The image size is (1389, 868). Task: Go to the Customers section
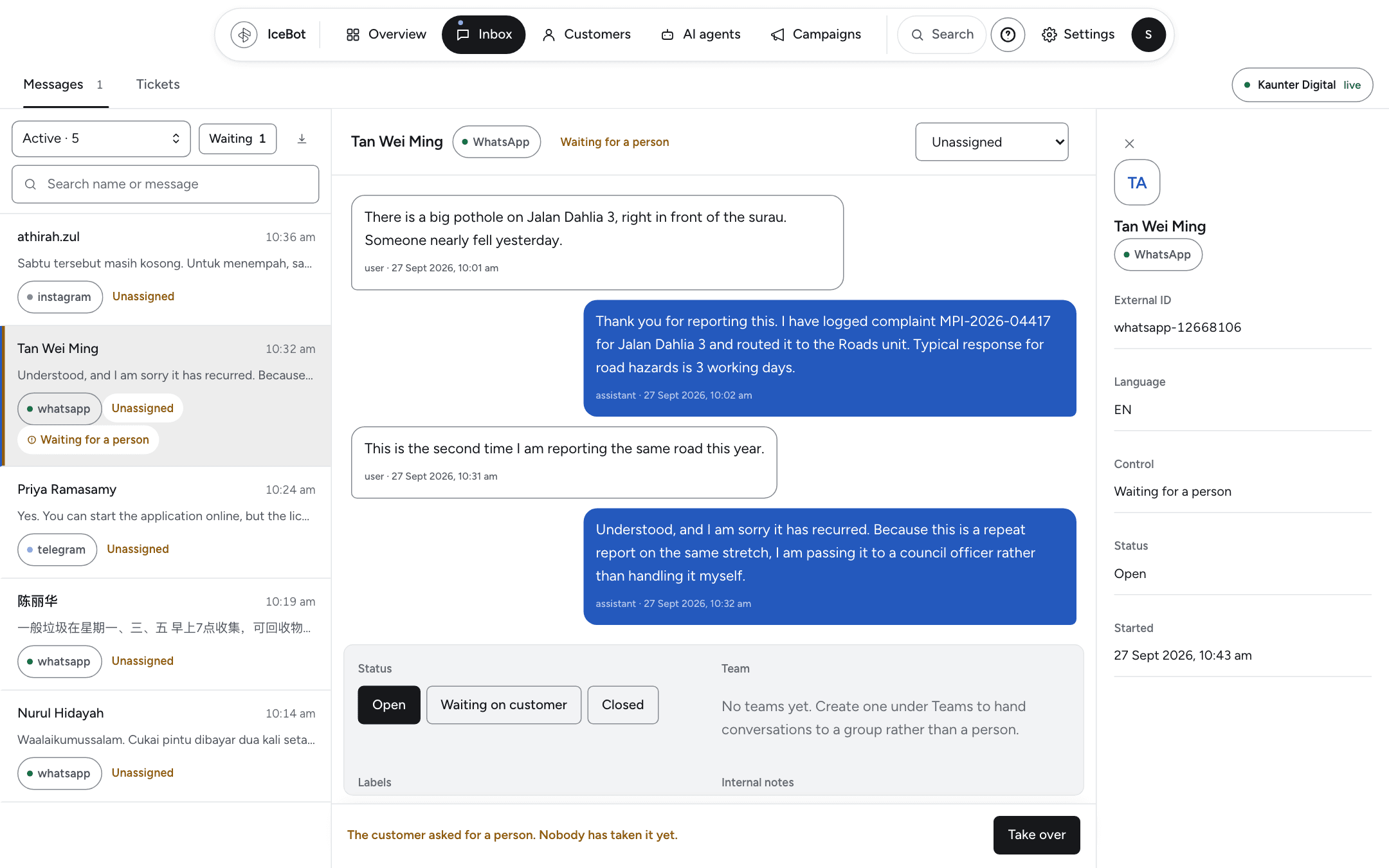(586, 35)
